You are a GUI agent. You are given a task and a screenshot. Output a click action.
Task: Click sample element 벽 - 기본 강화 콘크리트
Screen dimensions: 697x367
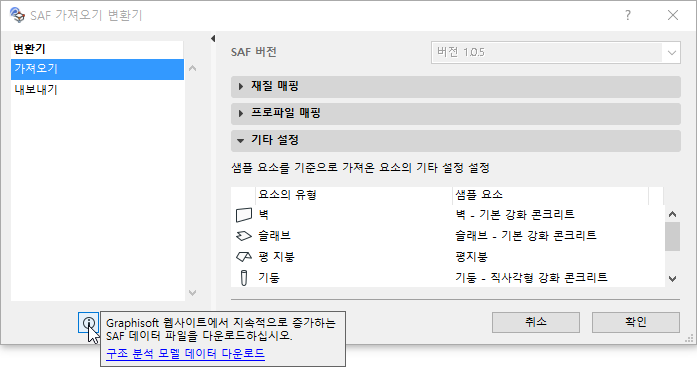click(x=515, y=215)
